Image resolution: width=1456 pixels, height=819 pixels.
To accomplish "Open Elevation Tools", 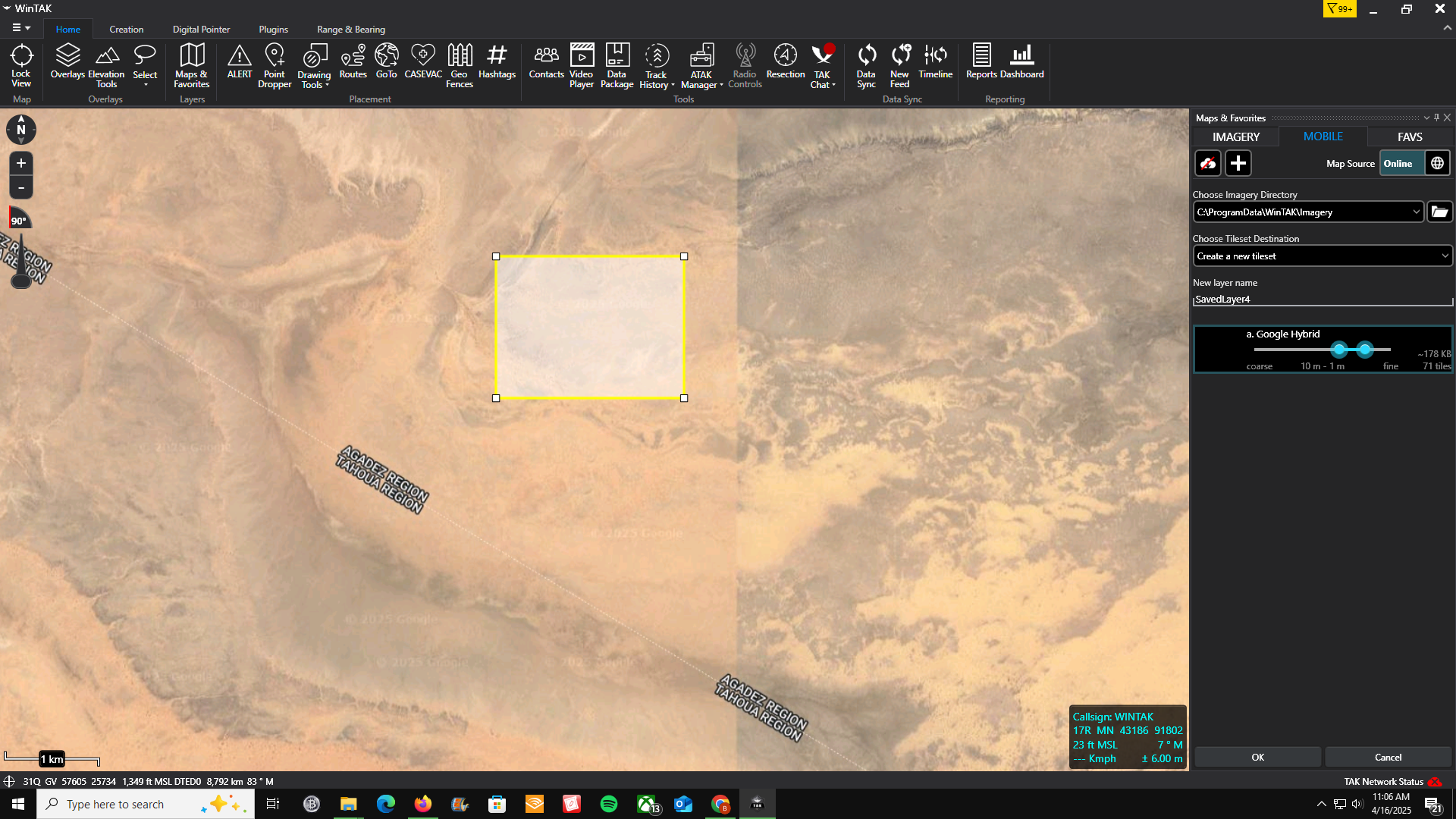I will [106, 65].
